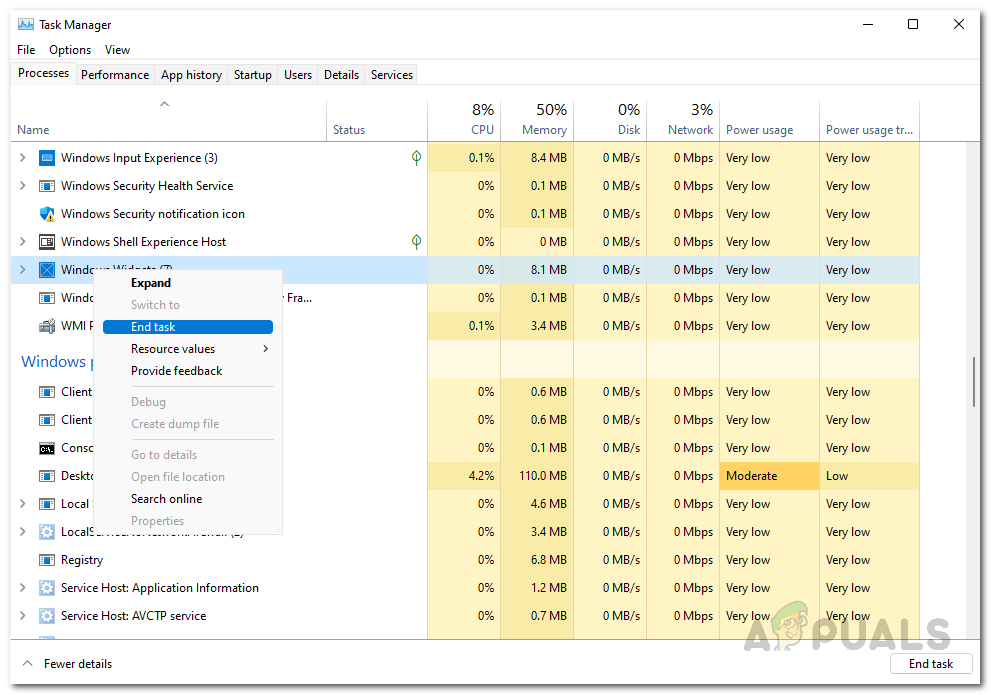Expand the Windows Security Health Service row
Image resolution: width=991 pixels, height=695 pixels.
[23, 186]
